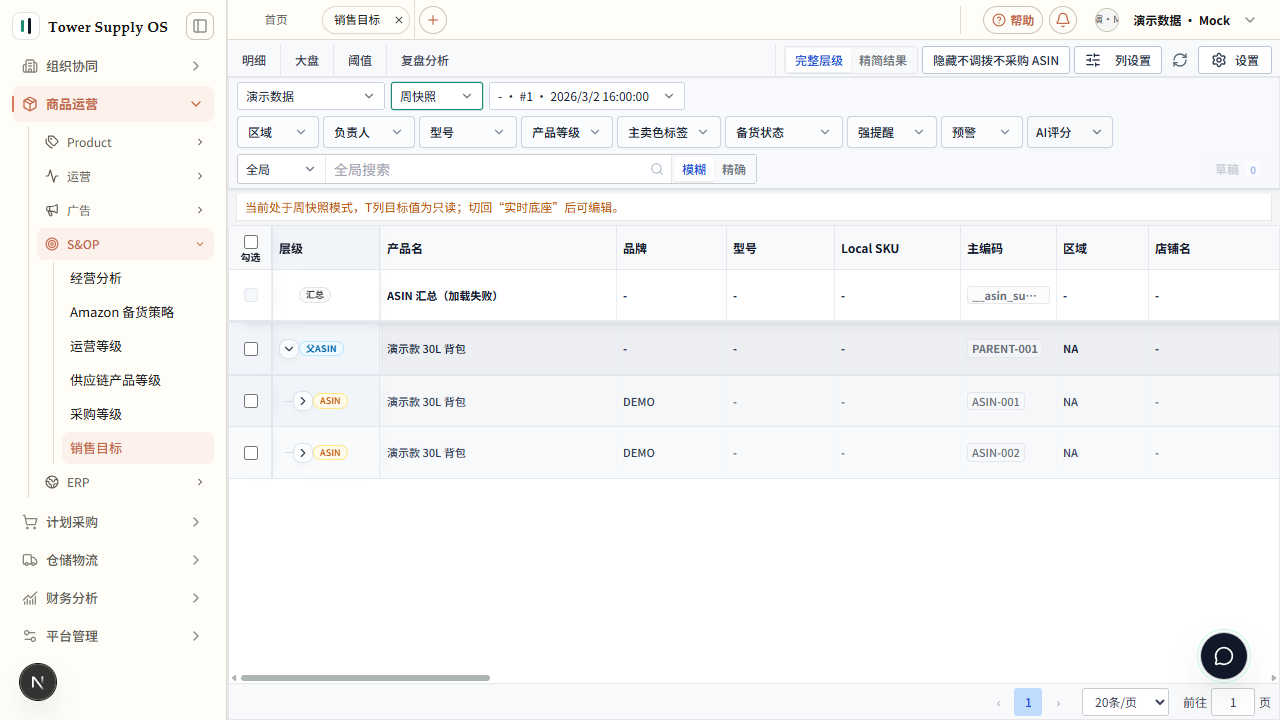Open the 组织协同 sidebar section
Viewport: 1280px width, 720px height.
[x=113, y=66]
